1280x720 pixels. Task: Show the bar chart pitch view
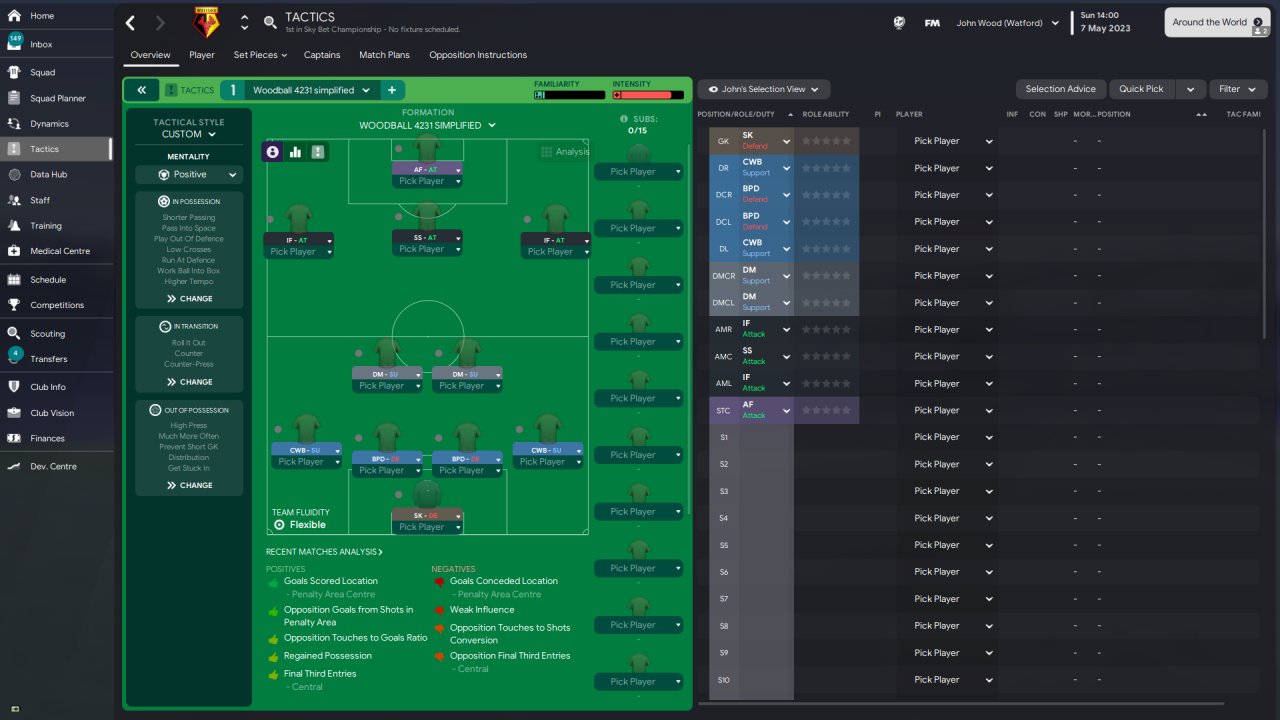click(x=295, y=152)
